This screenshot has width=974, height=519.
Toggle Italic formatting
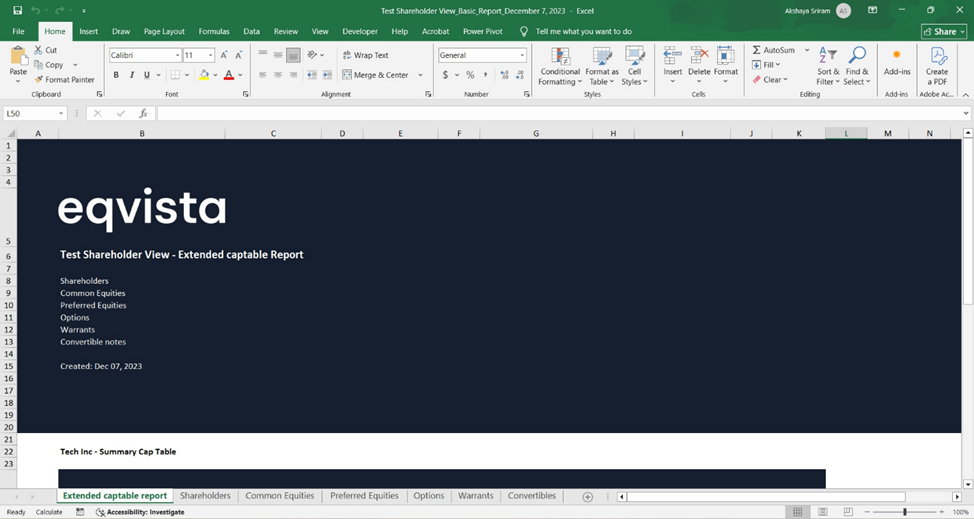click(x=132, y=74)
